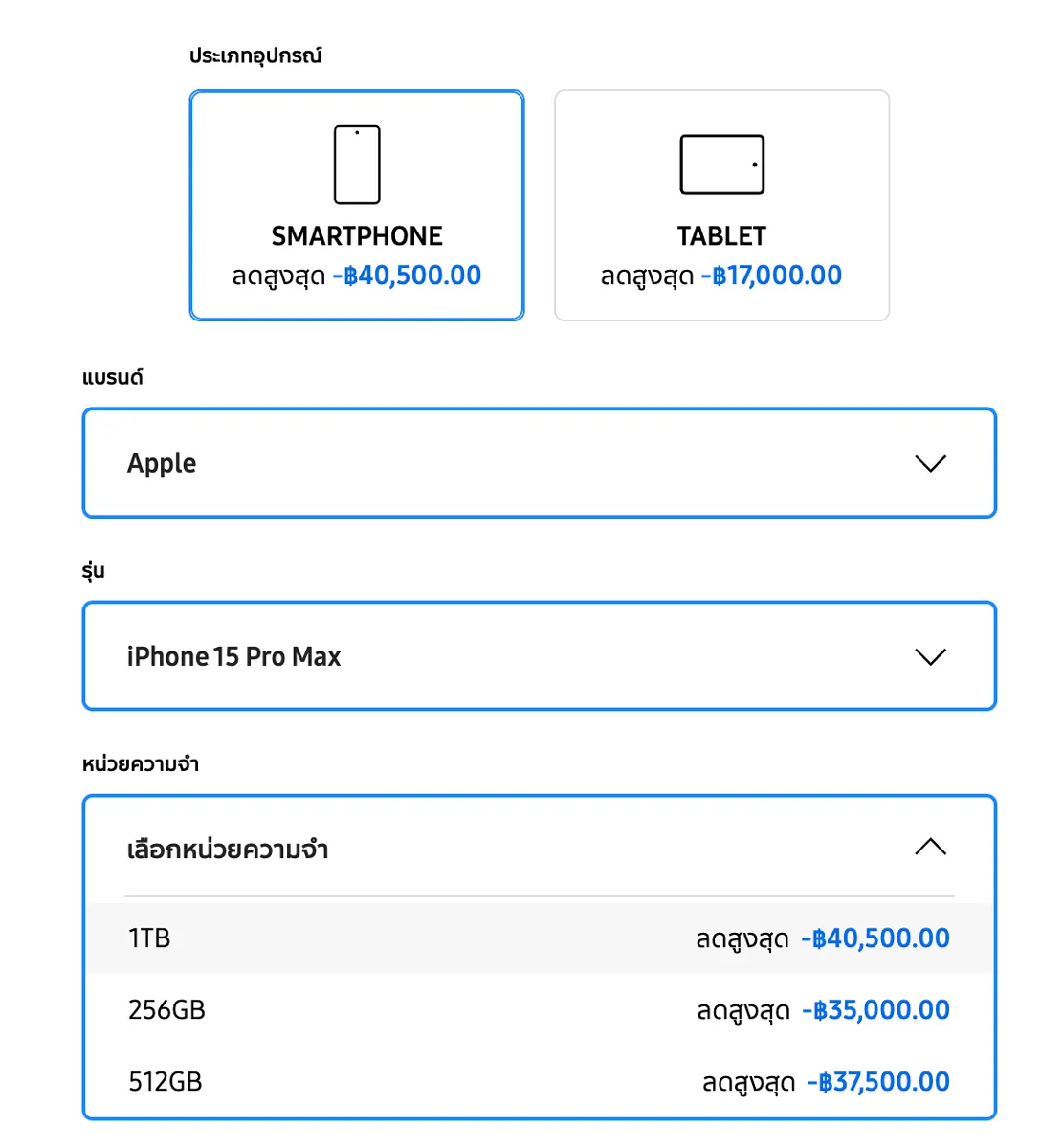Click the TABLET label text
The width and height of the screenshot is (1041, 1148).
point(722,236)
